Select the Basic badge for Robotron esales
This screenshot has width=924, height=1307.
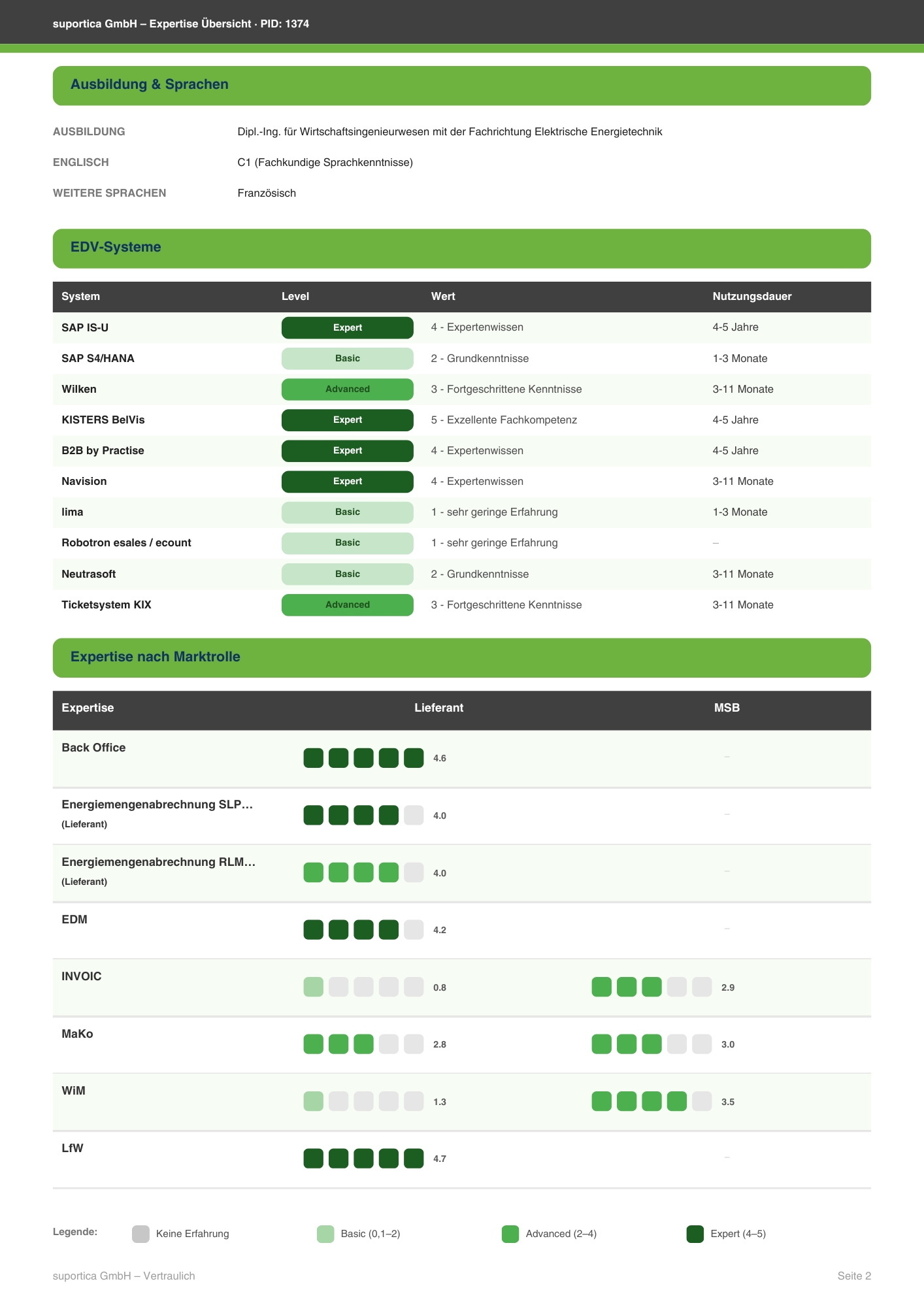(x=347, y=542)
